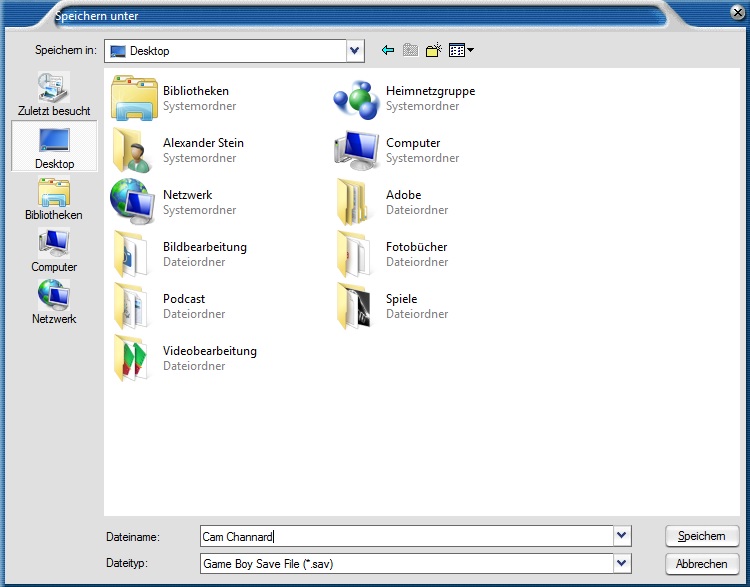Expand the Dateityp file type dropdown
Image resolution: width=750 pixels, height=587 pixels.
tap(623, 563)
